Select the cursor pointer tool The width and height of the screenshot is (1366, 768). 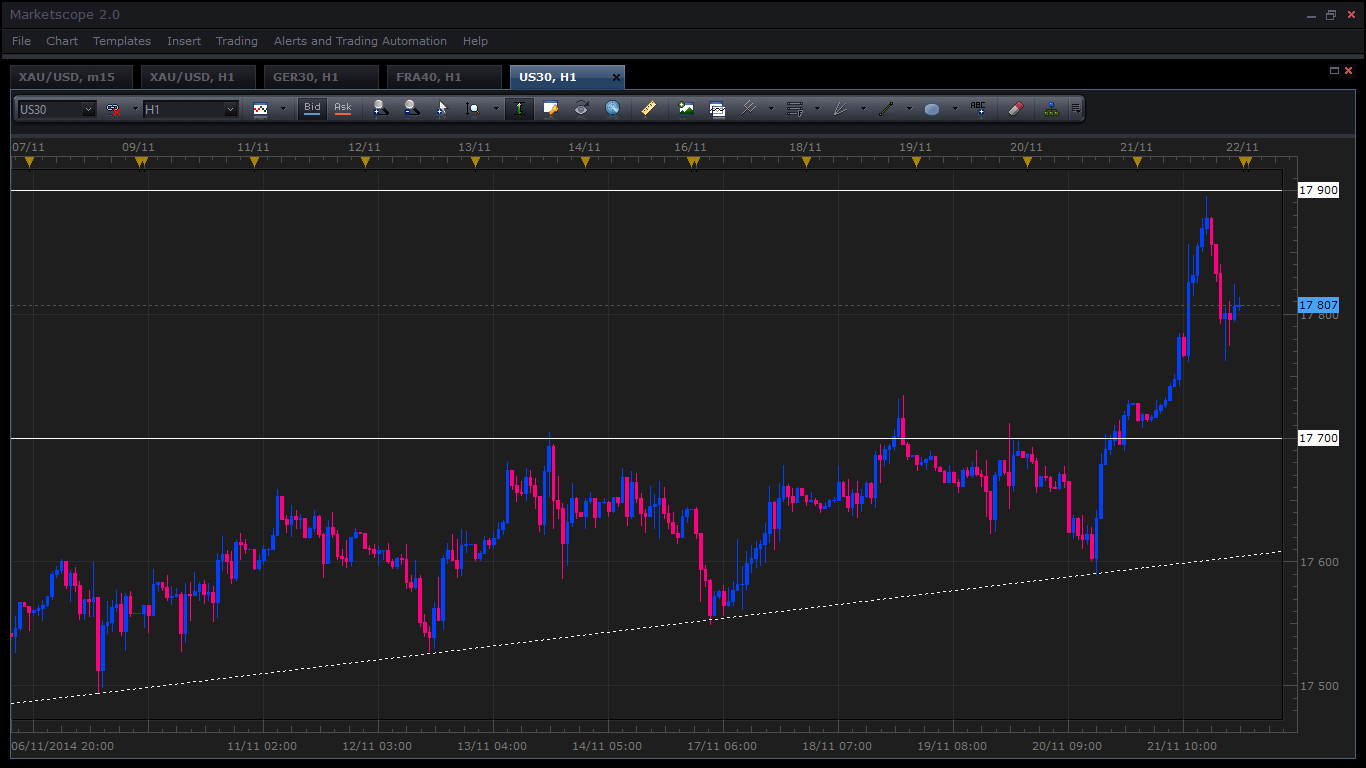pyautogui.click(x=441, y=109)
